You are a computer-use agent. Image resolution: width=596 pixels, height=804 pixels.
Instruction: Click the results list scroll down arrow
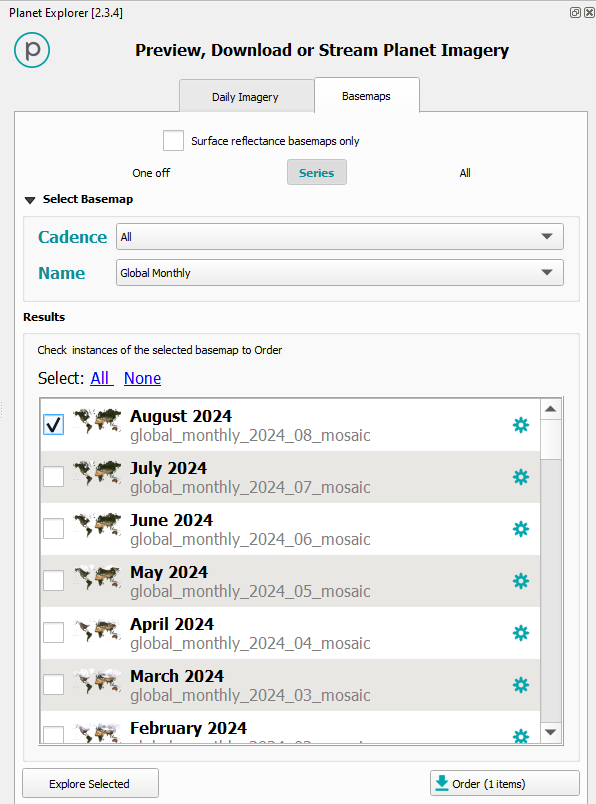coord(551,732)
